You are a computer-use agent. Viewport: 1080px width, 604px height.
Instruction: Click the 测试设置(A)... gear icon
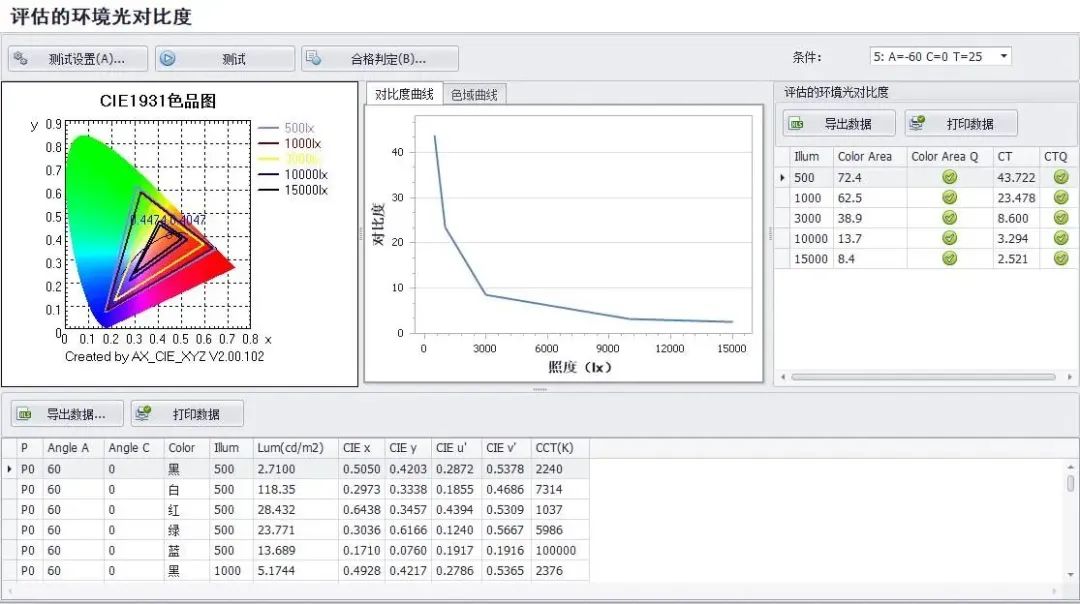21,58
